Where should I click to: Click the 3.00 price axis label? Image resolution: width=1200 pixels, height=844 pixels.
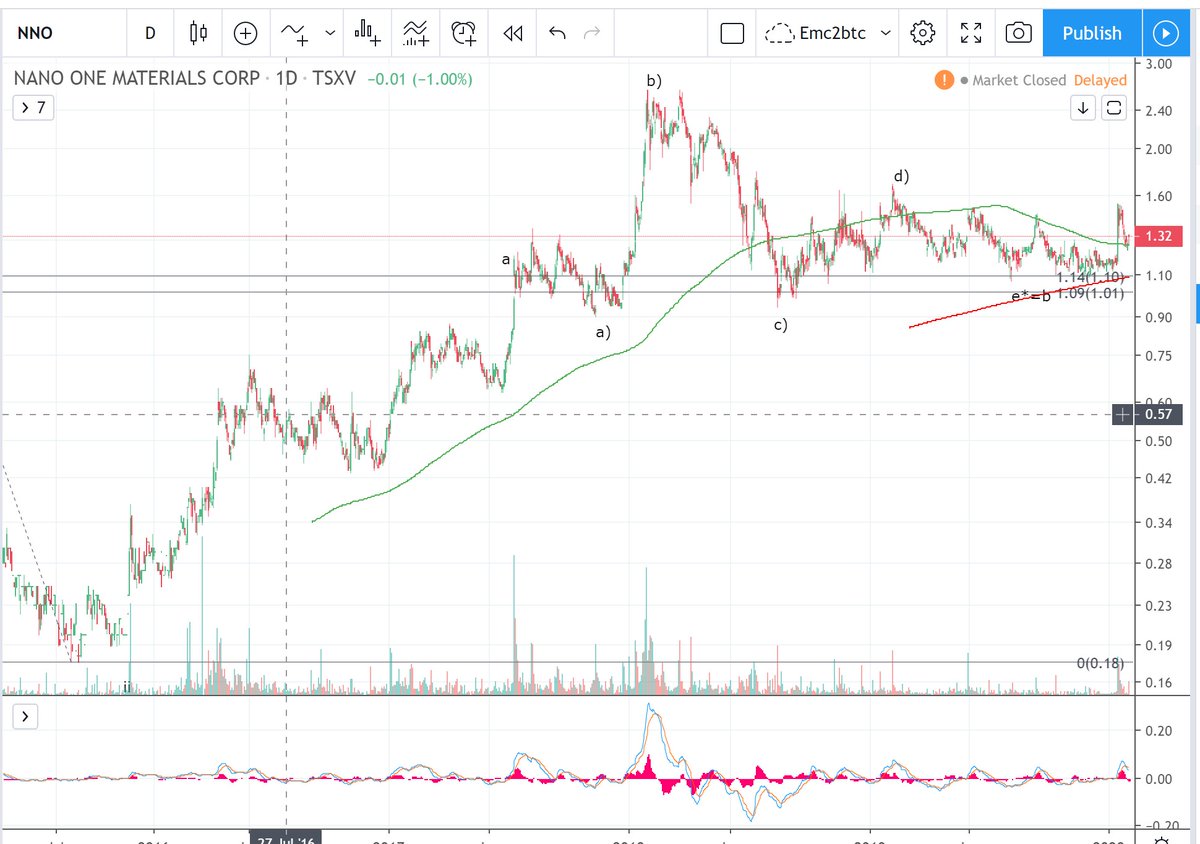pyautogui.click(x=1158, y=62)
